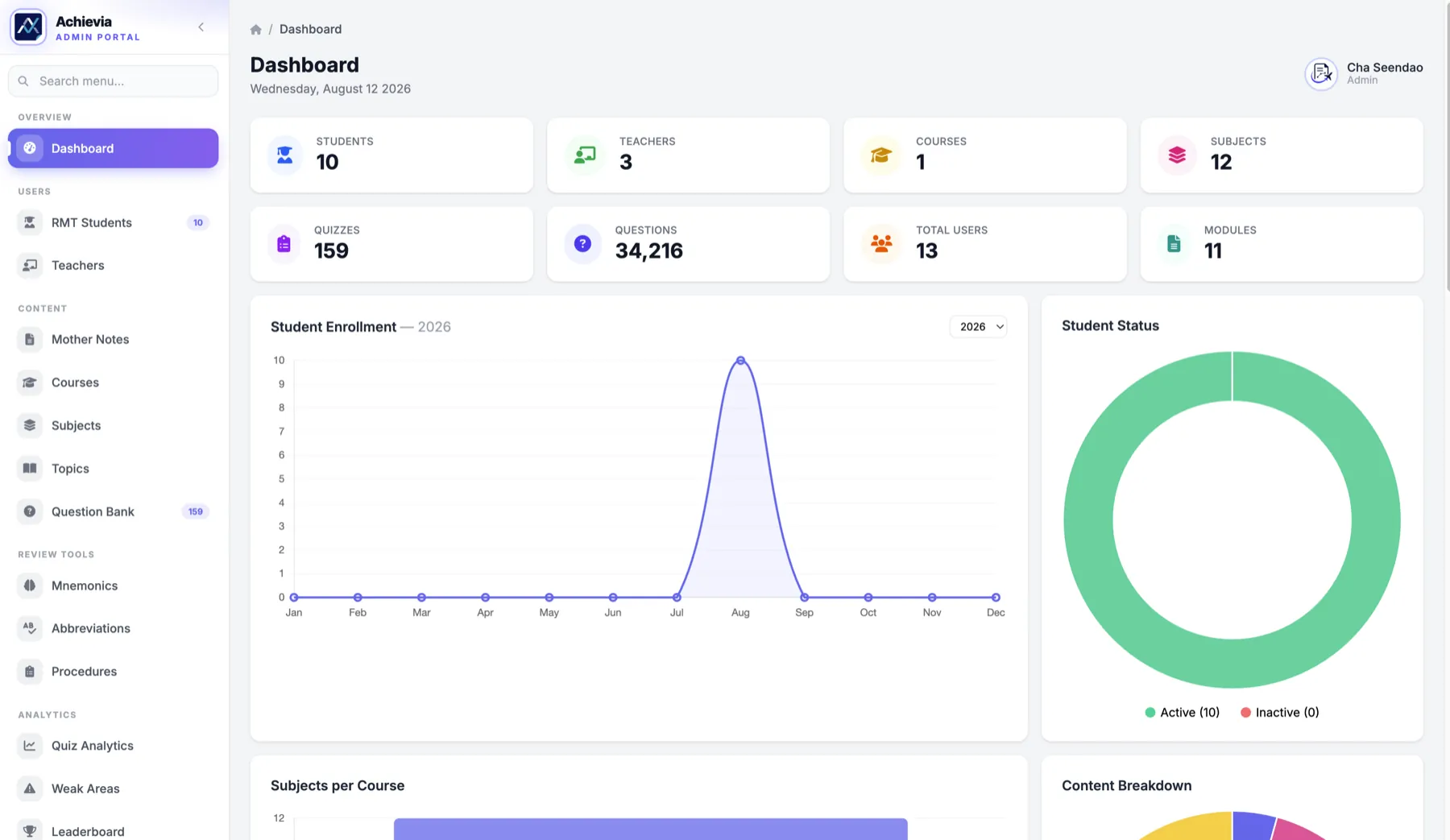This screenshot has height=840, width=1450.
Task: Go to Mnemonics in the sidebar
Action: [113, 586]
